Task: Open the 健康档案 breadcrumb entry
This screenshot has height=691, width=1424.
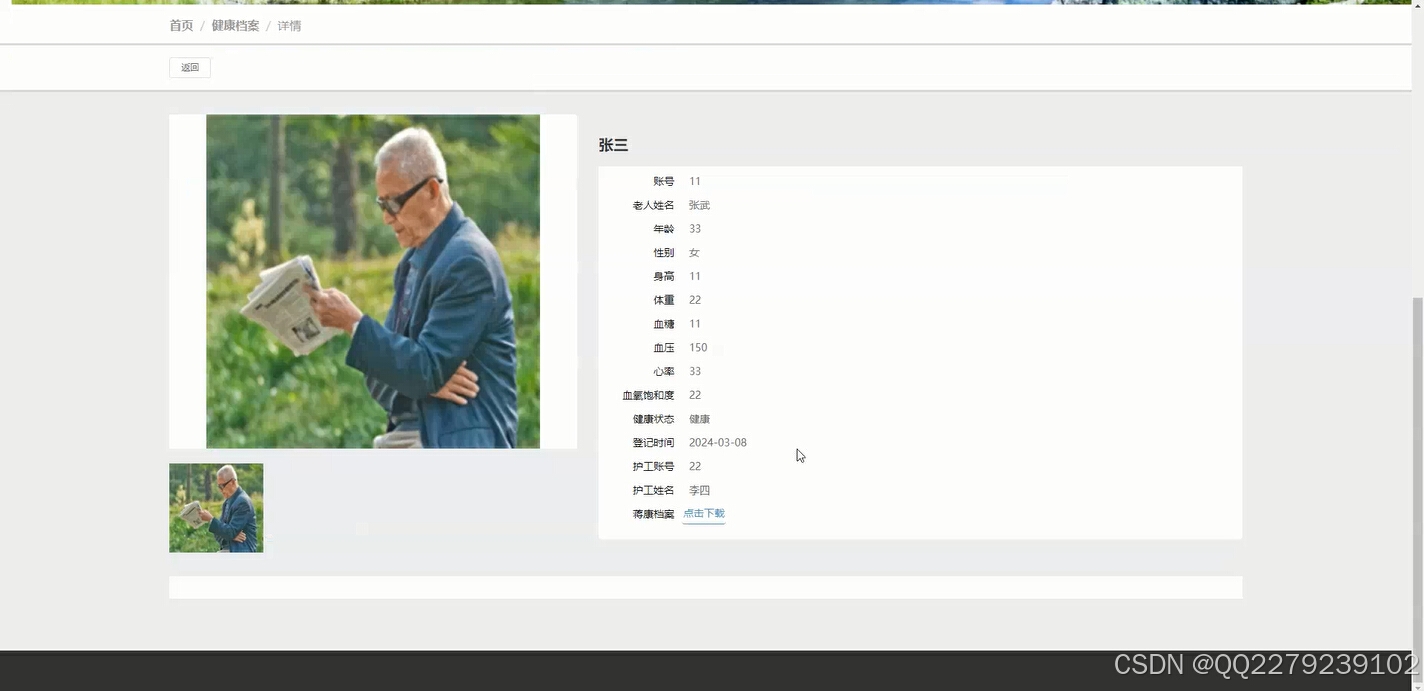Action: tap(235, 24)
